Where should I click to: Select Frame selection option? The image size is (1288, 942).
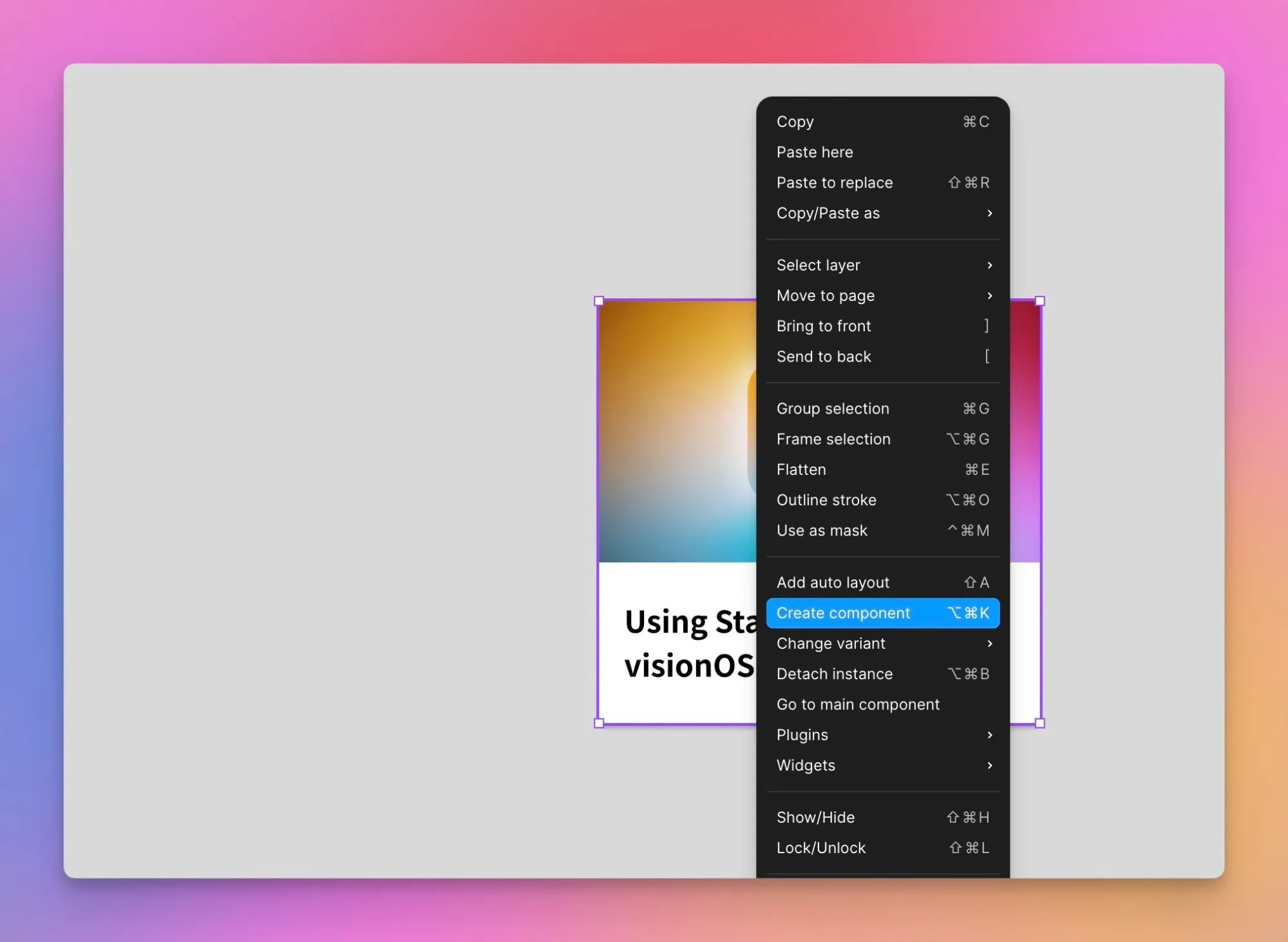(833, 439)
